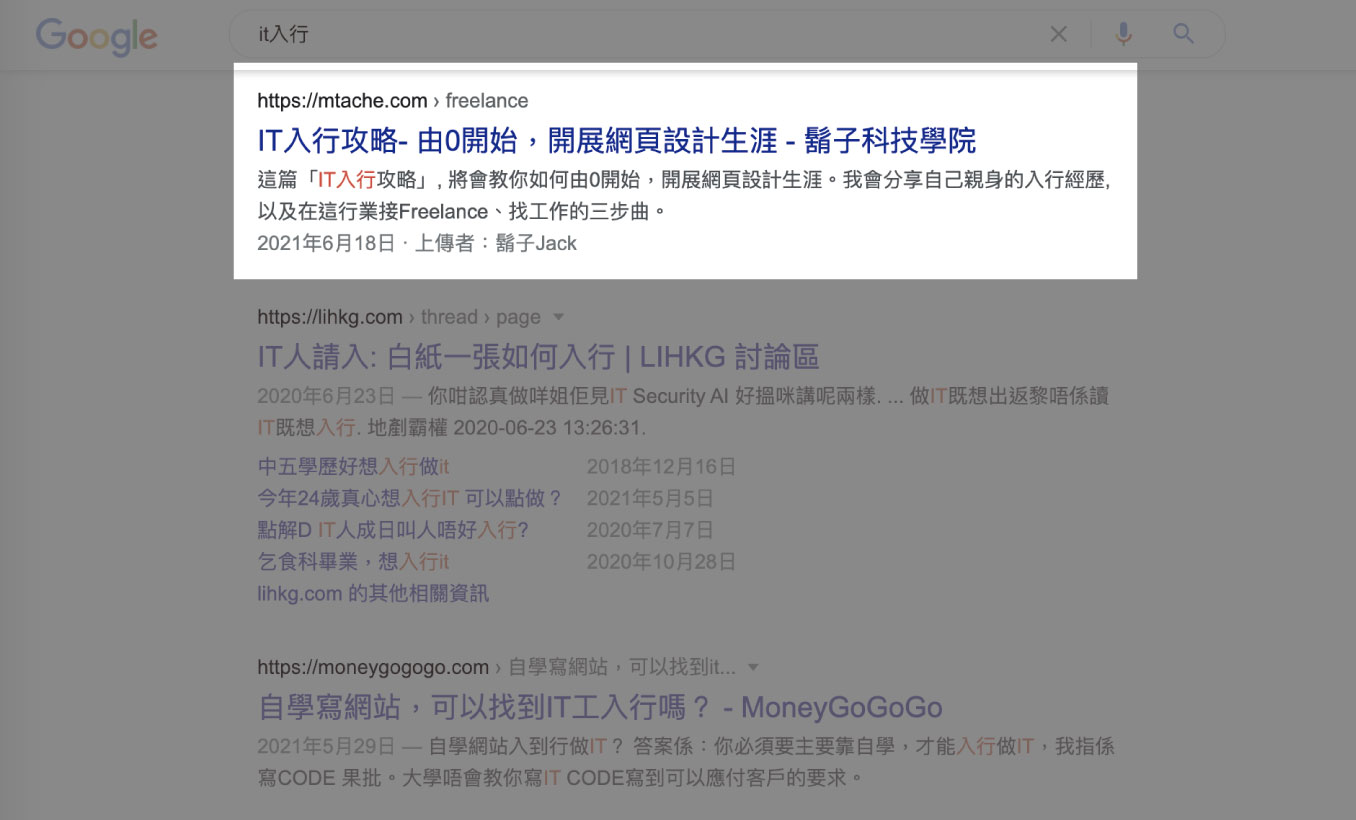
Task: Click 'lihkg.com 的其他相關資訊' link
Action: click(x=373, y=594)
